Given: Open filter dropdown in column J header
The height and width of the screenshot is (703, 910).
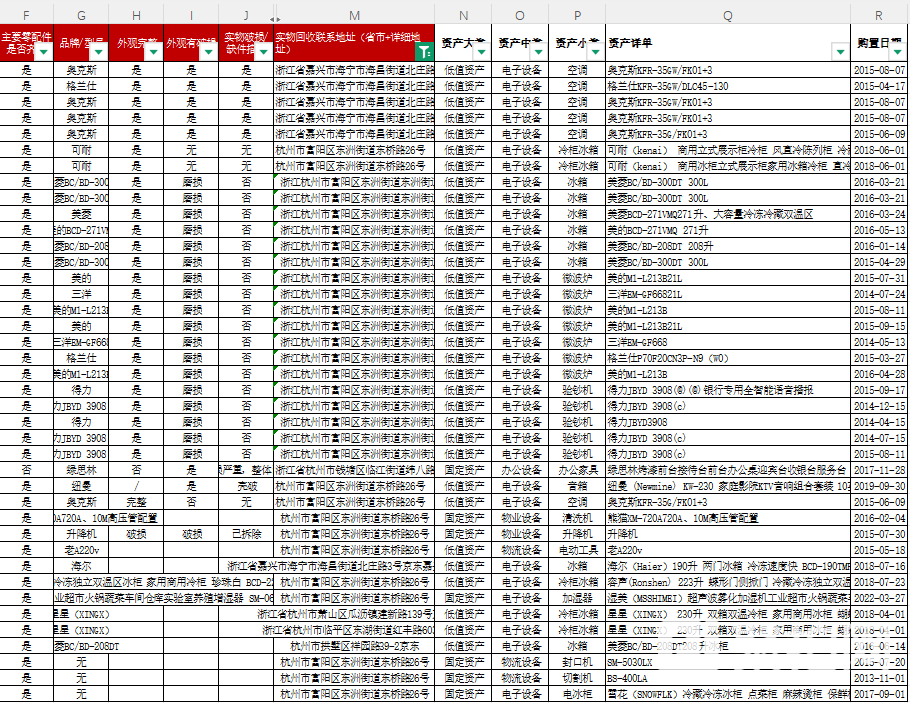Looking at the screenshot, I should 263,52.
